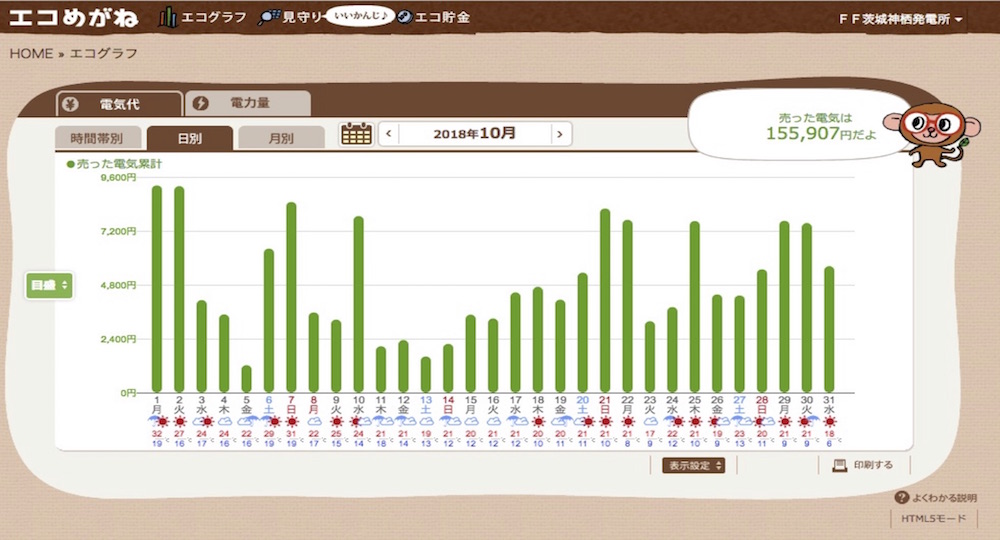Click the bar for October 21
Screen dimensions: 1000x540
pos(605,300)
